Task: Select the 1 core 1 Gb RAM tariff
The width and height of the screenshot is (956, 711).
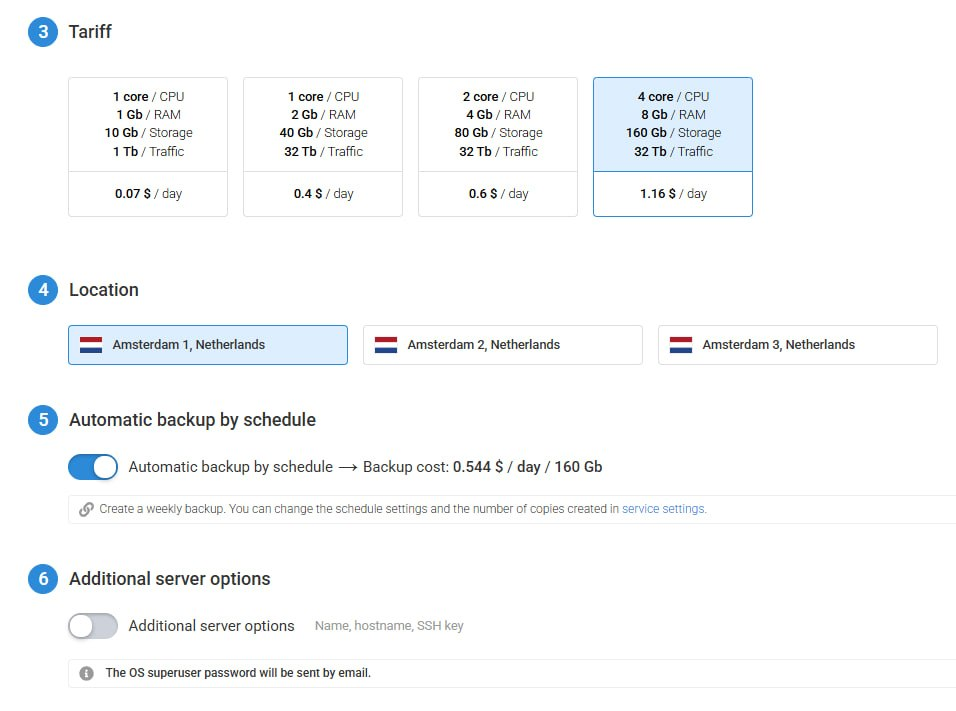Action: [x=148, y=147]
